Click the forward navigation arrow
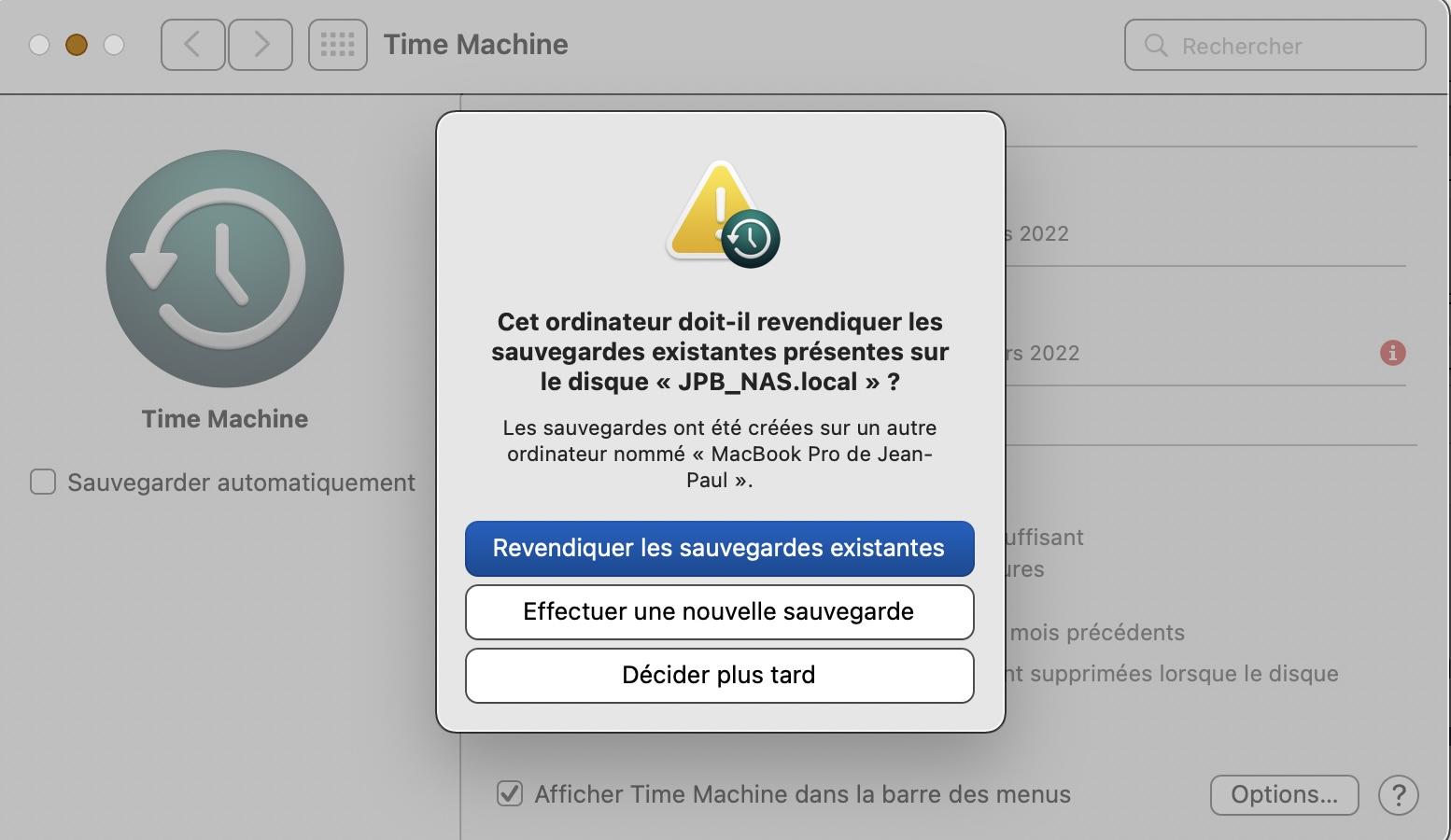This screenshot has width=1451, height=840. click(261, 44)
